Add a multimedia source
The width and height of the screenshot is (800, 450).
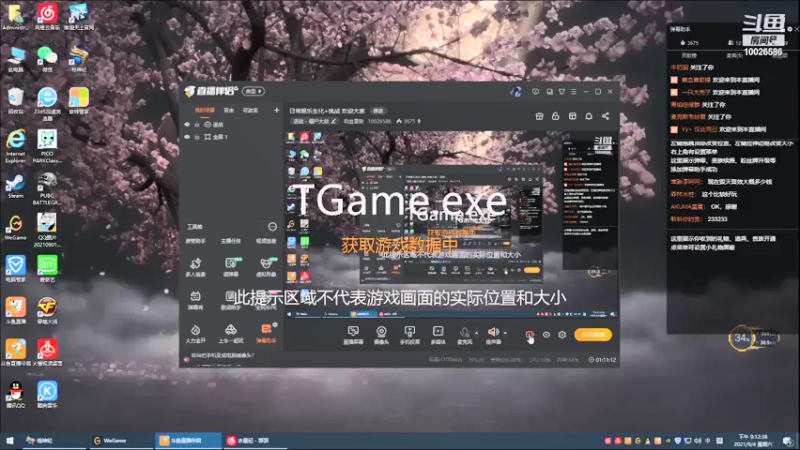point(438,335)
